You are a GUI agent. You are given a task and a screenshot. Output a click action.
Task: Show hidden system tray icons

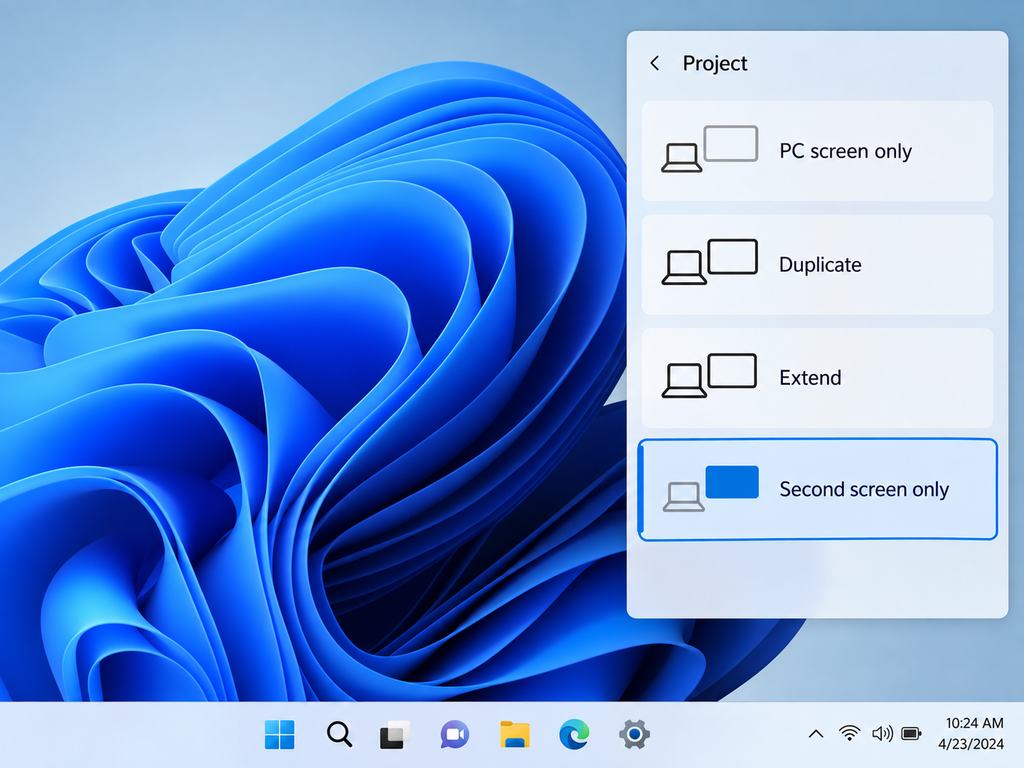pos(816,734)
